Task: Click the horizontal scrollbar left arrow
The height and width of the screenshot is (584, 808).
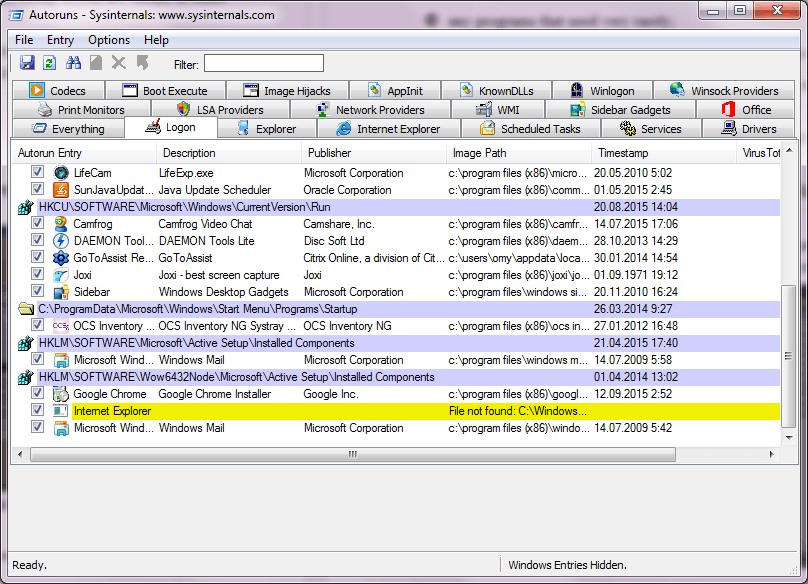Action: click(x=20, y=454)
